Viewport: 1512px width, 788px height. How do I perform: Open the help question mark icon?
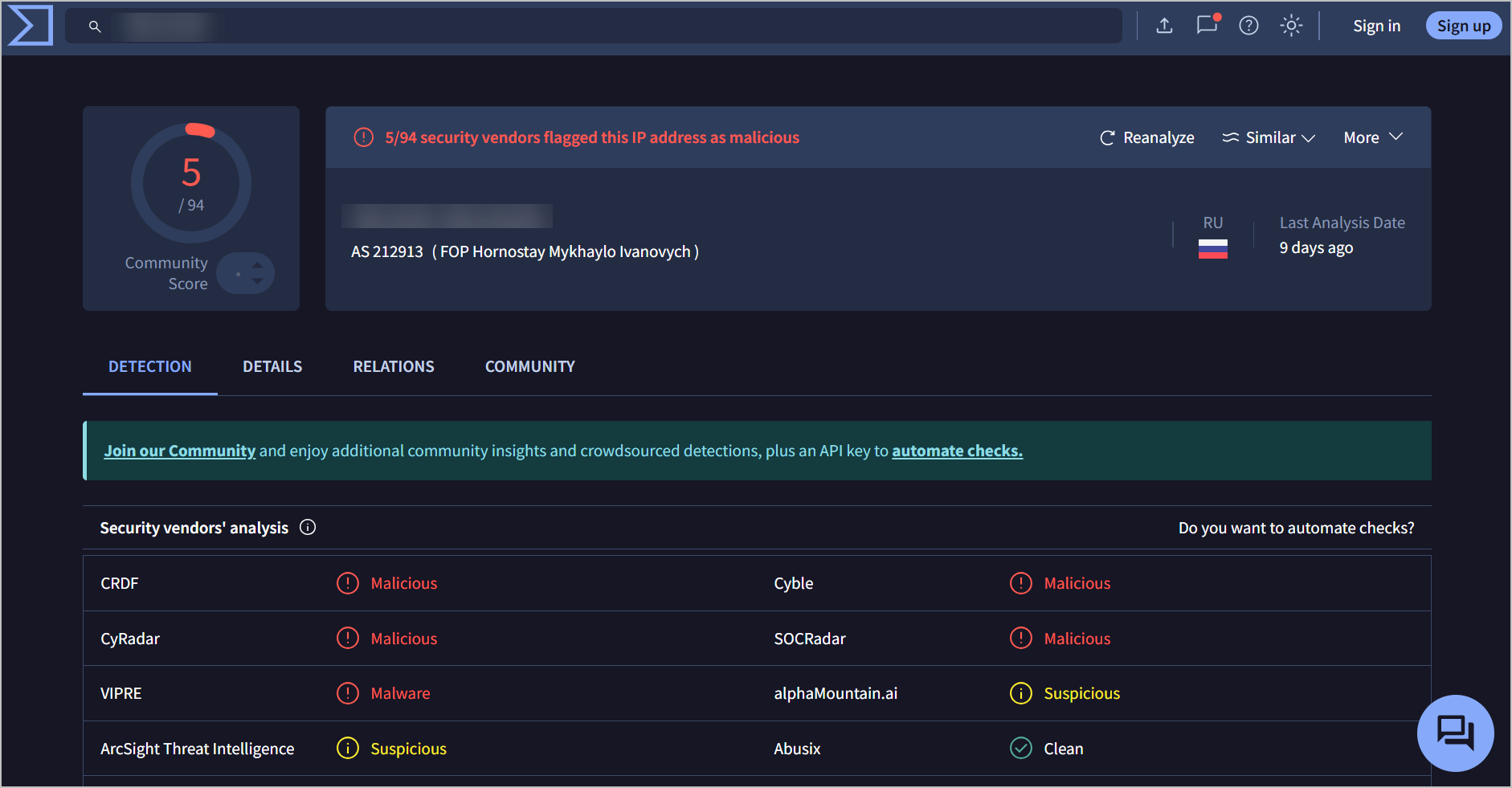pyautogui.click(x=1248, y=26)
